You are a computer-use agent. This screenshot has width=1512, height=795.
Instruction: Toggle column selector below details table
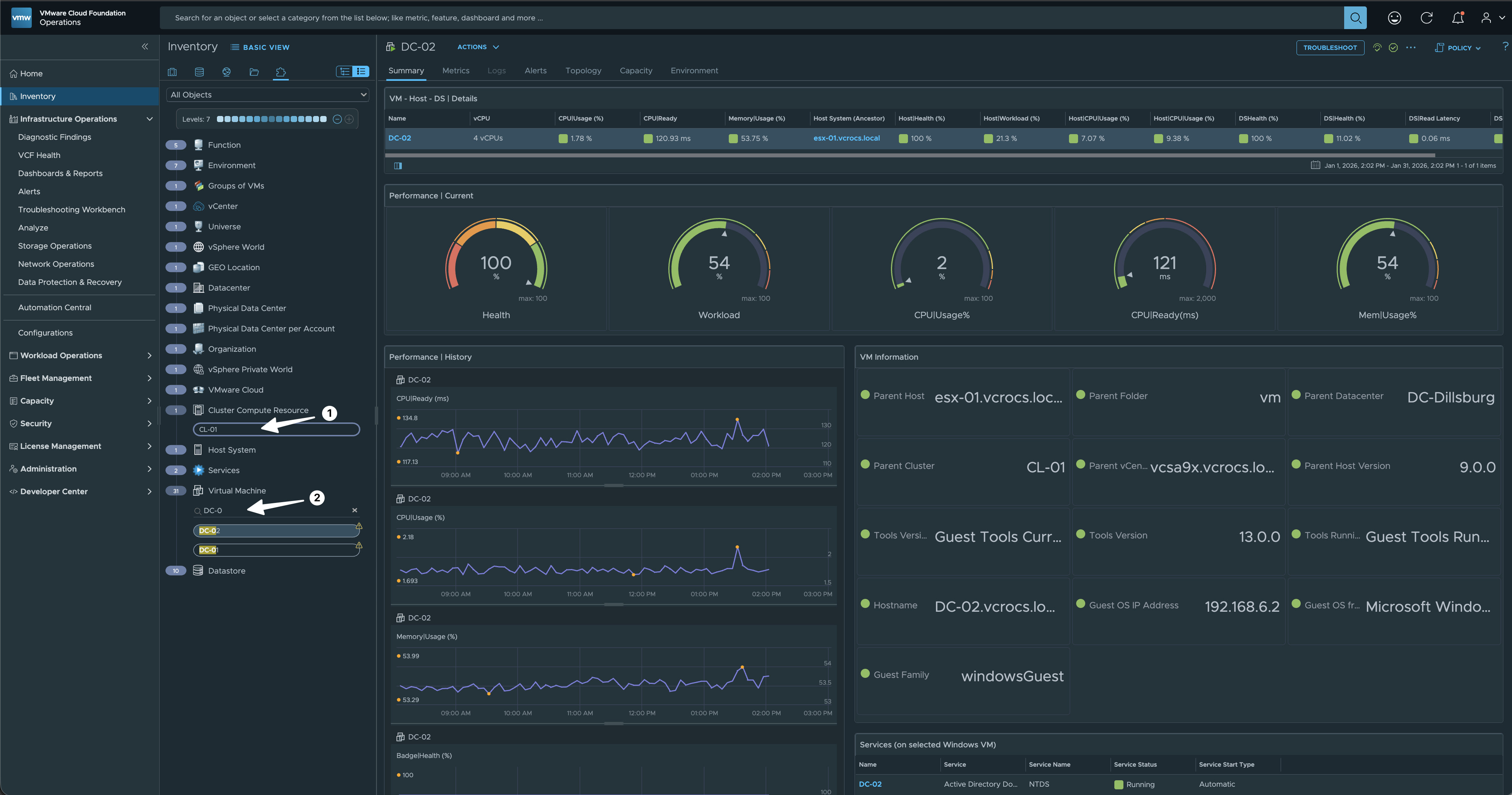[398, 166]
